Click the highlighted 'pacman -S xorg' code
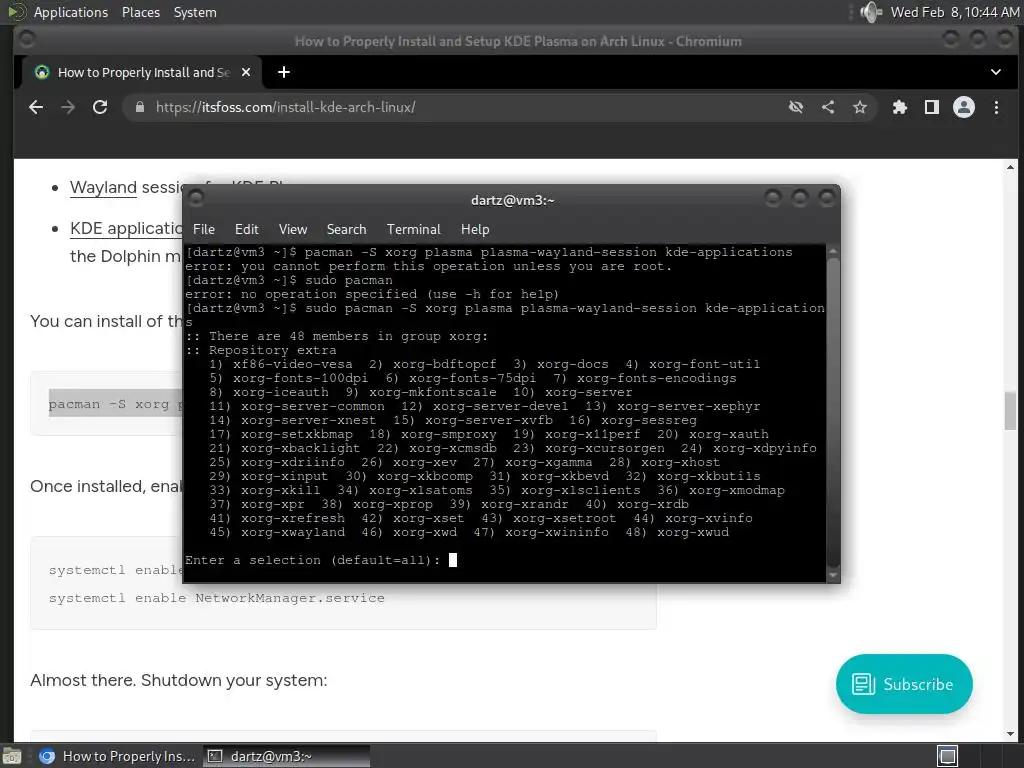 click(x=116, y=404)
